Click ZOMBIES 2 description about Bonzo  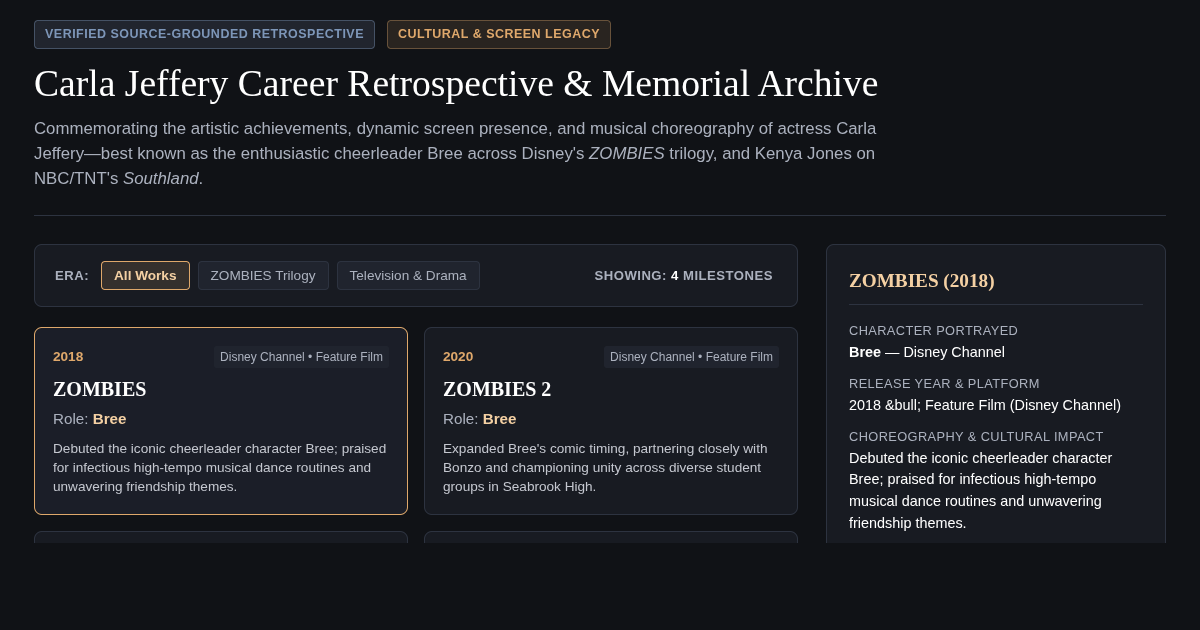point(611,468)
